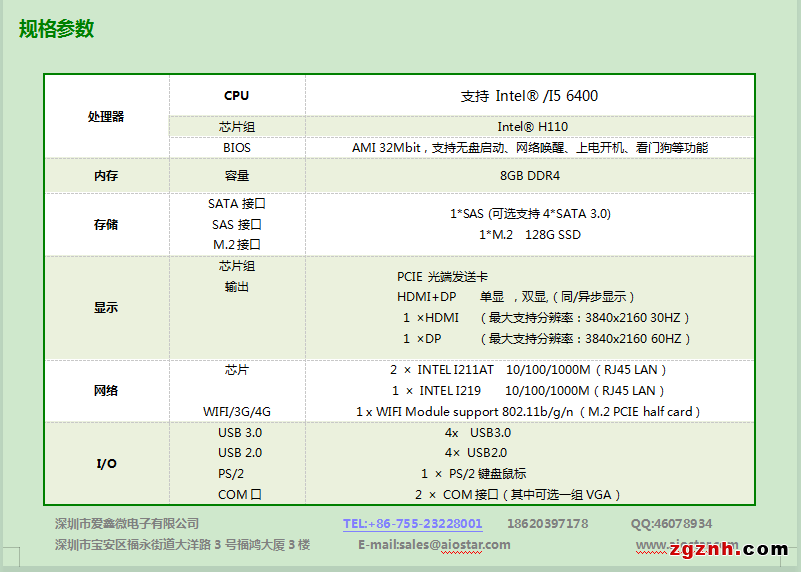Click the 1 ×DP 3840x2160 60HZ line
The width and height of the screenshot is (801, 572).
point(547,339)
